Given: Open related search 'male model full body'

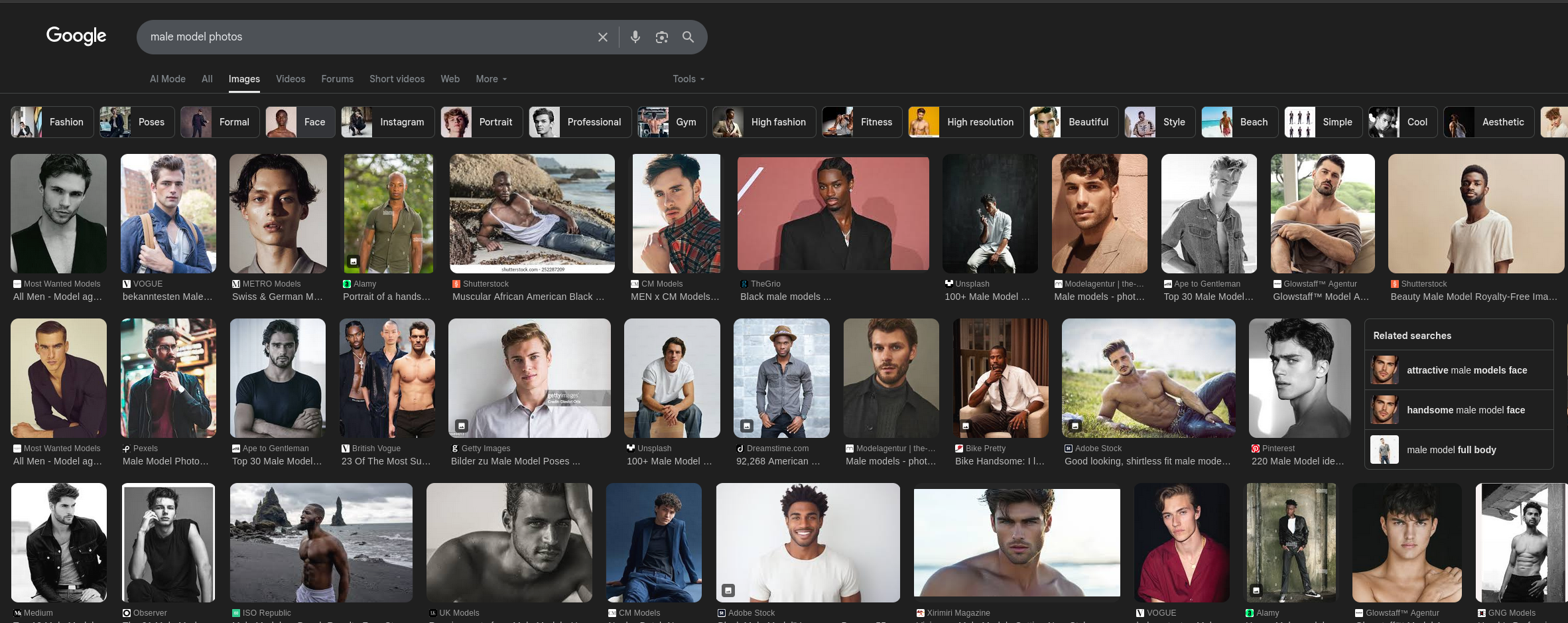Looking at the screenshot, I should (x=1451, y=450).
